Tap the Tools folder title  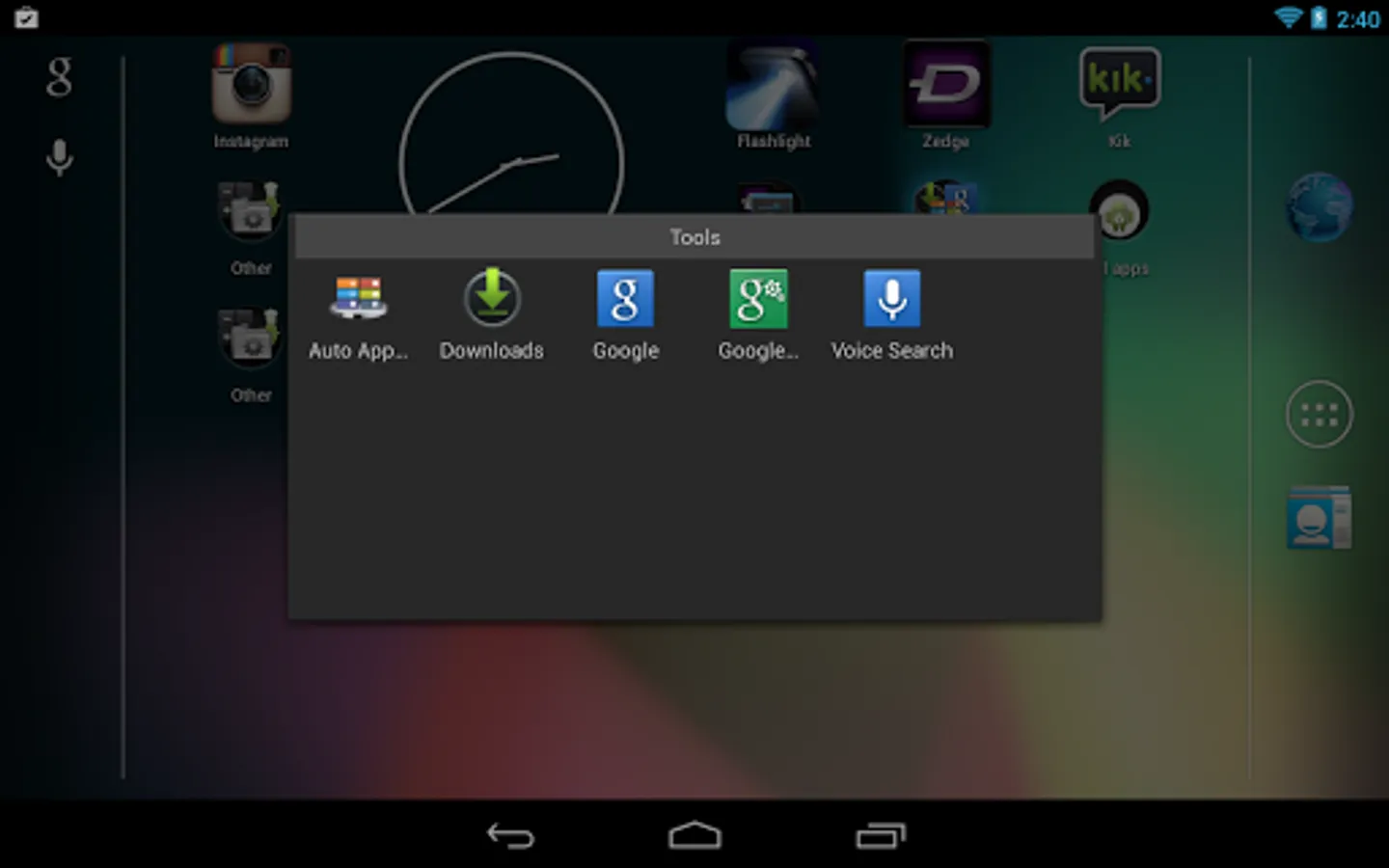click(x=695, y=237)
